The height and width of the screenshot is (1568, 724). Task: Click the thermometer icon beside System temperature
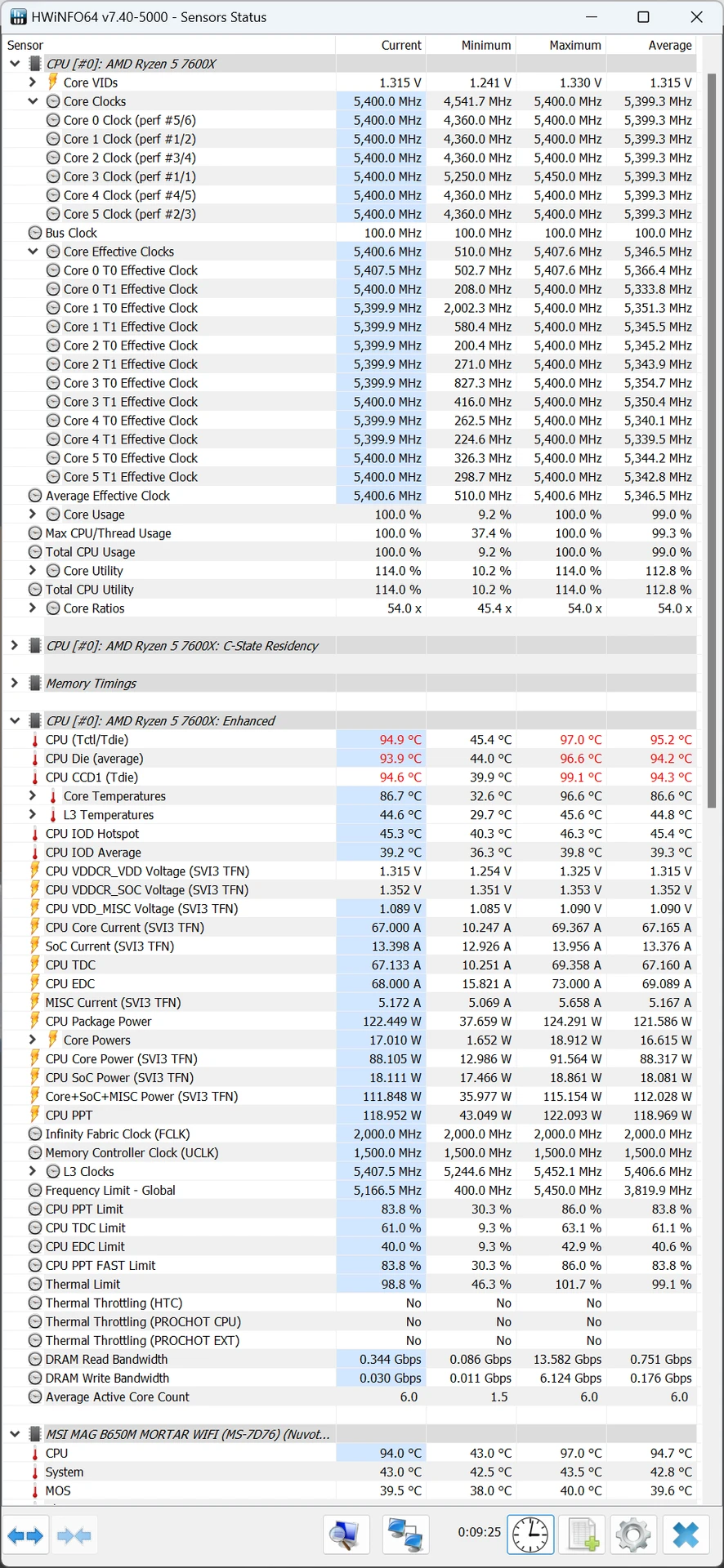[35, 1472]
